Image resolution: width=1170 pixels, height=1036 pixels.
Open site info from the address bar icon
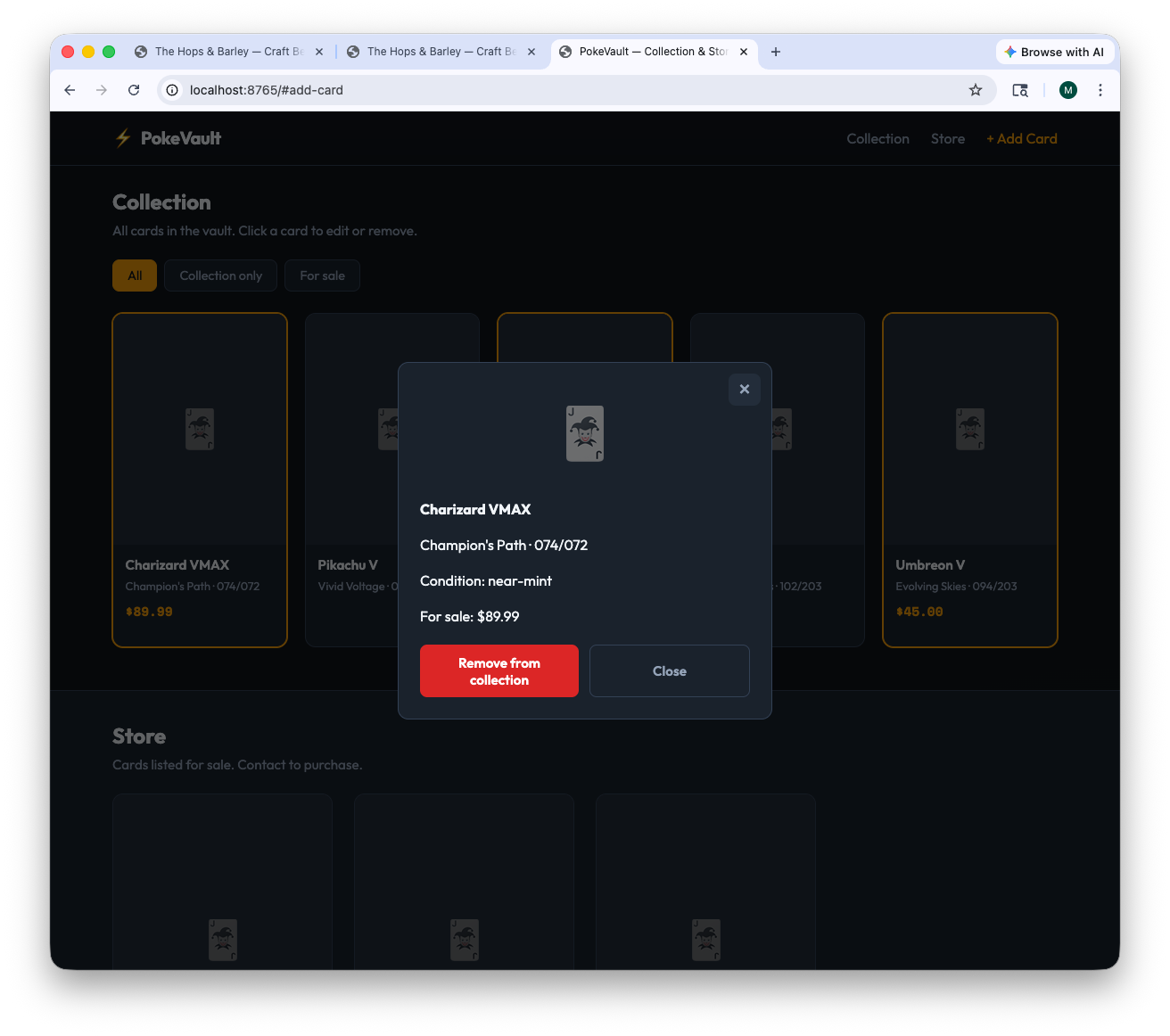(171, 90)
